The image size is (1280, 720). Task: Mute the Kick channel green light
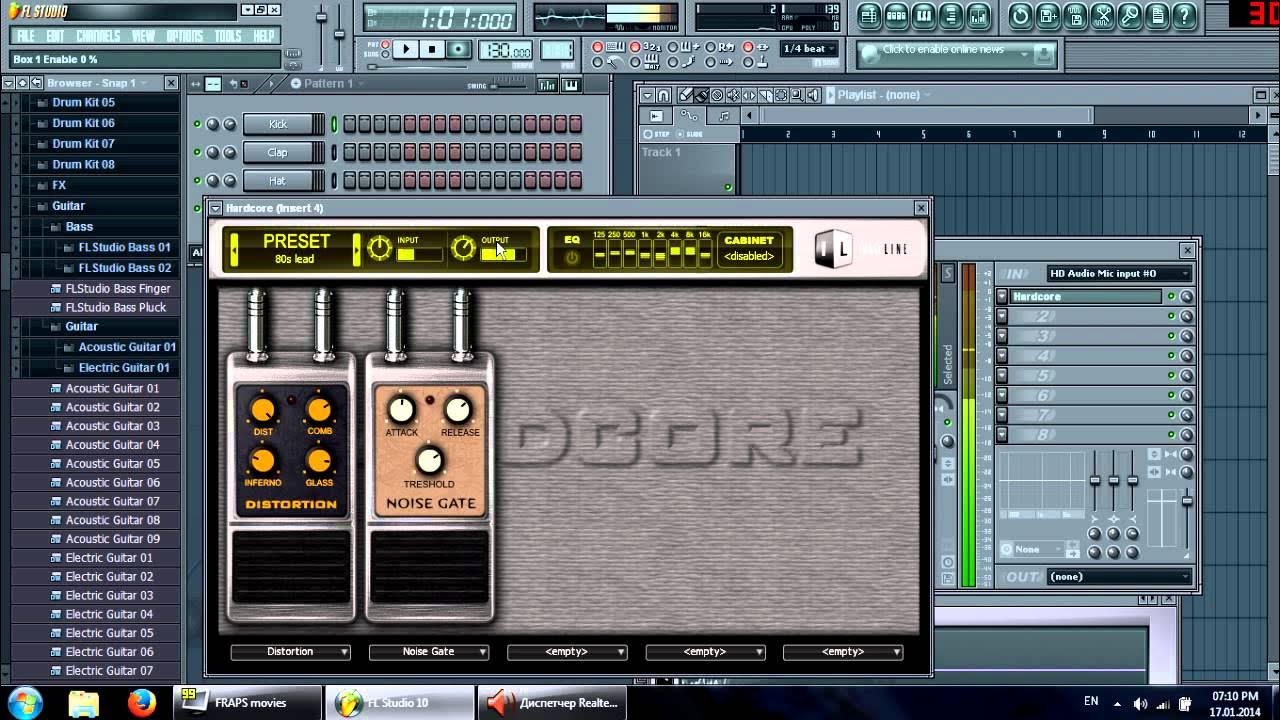click(197, 124)
